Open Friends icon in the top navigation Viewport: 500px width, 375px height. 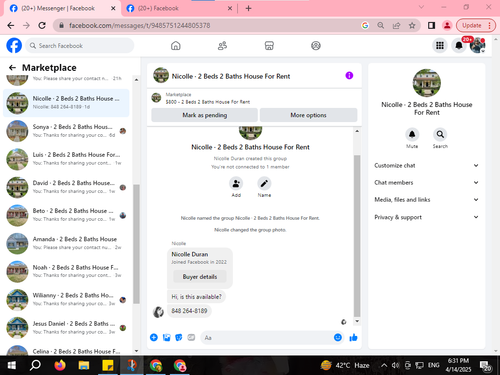coord(222,46)
